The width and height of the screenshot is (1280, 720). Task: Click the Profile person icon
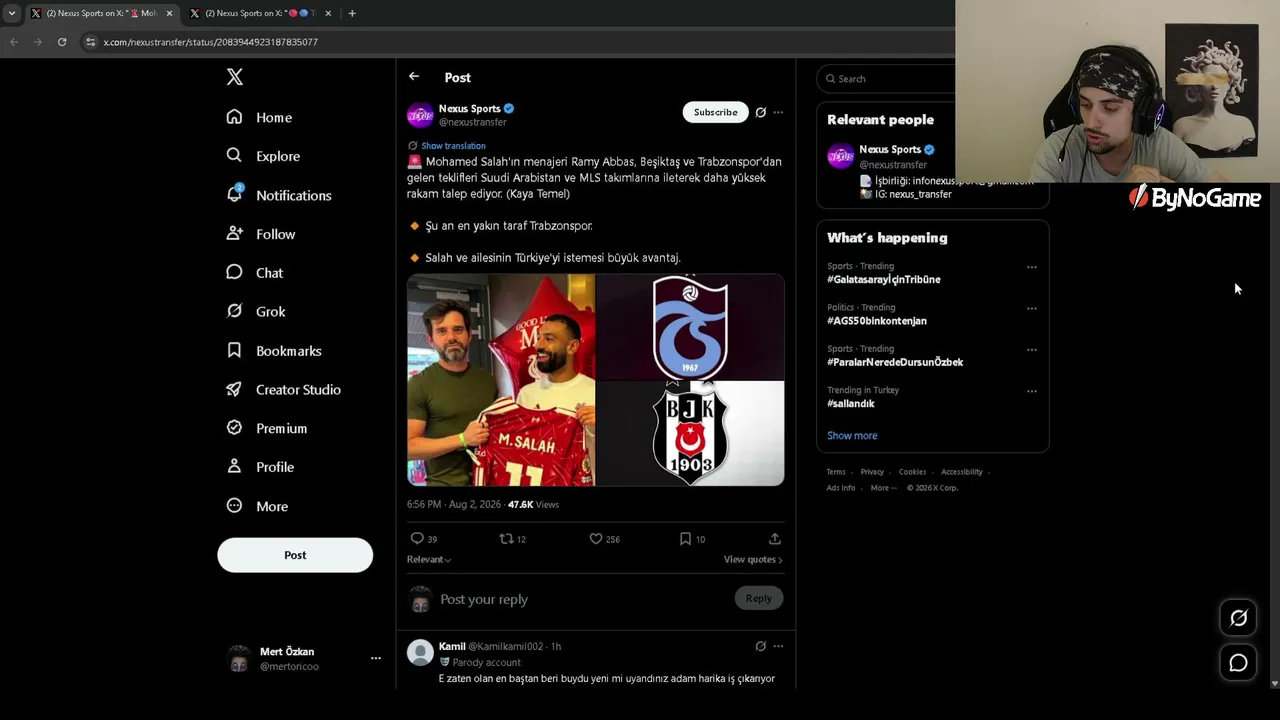(234, 466)
